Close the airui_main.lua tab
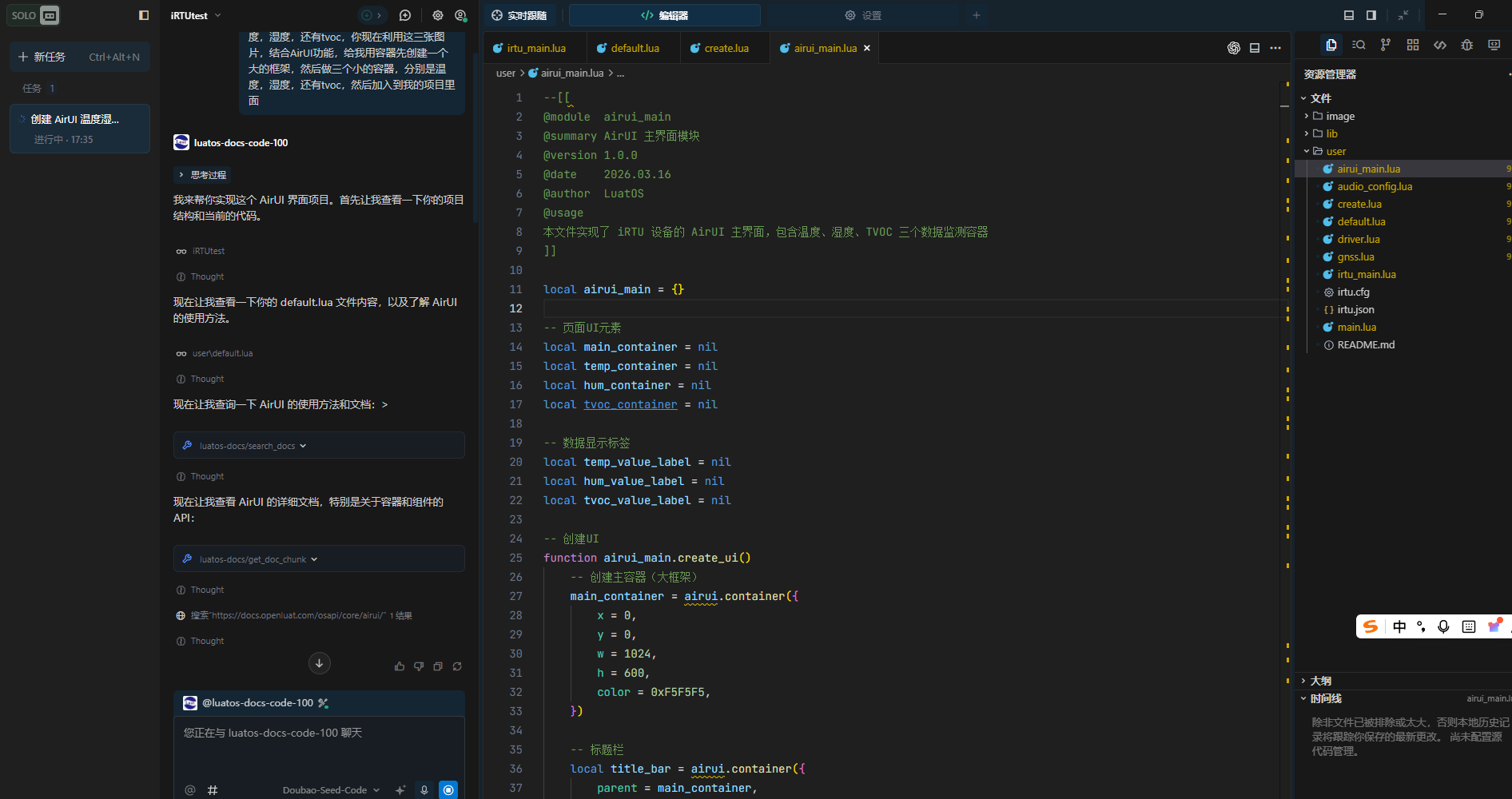The width and height of the screenshot is (1512, 799). point(866,48)
